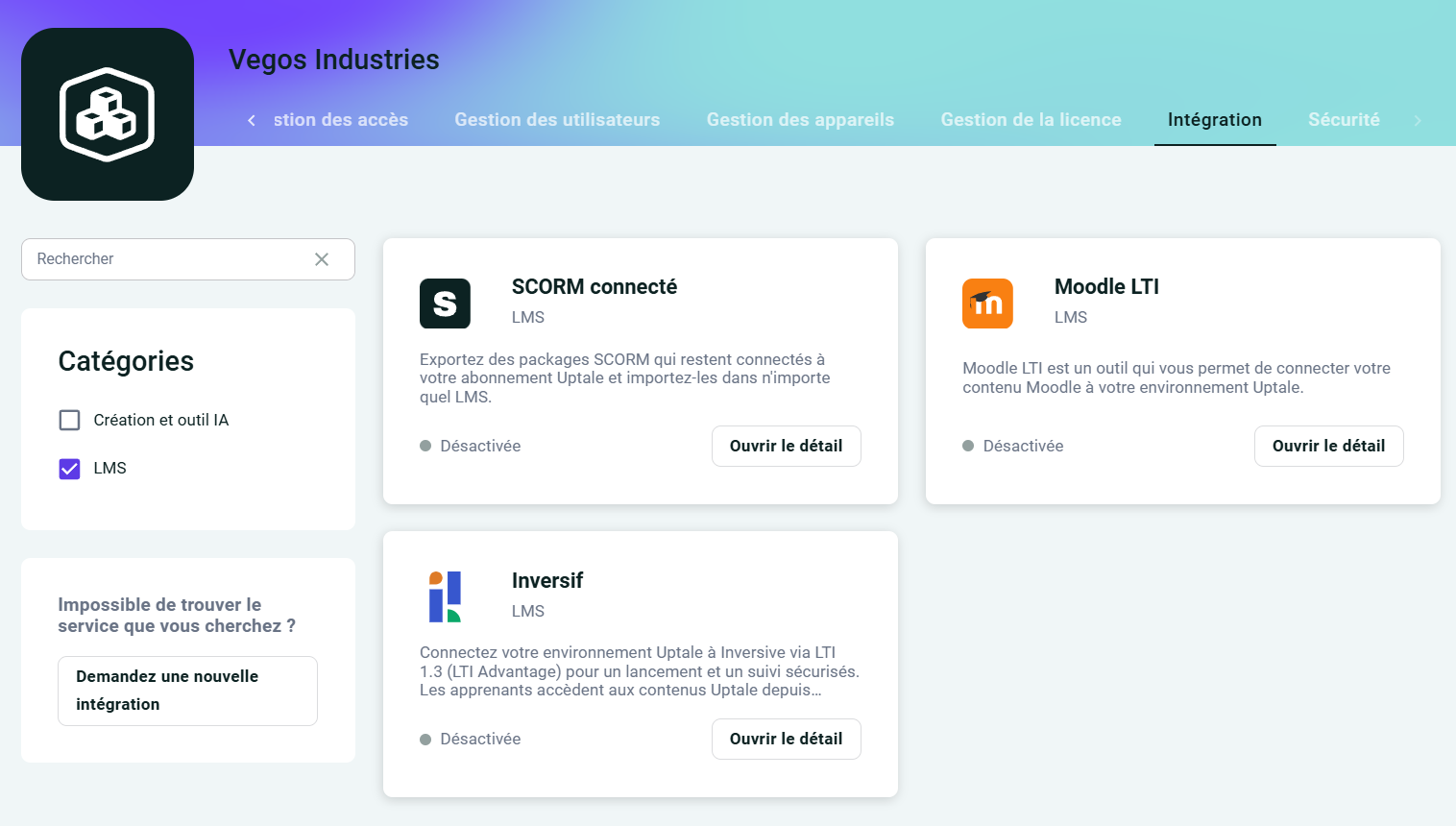Go to the Sécurité tab
The width and height of the screenshot is (1456, 826).
pos(1344,120)
